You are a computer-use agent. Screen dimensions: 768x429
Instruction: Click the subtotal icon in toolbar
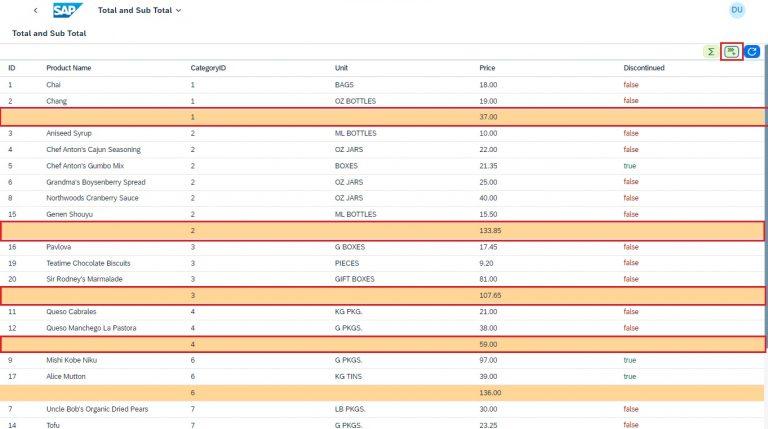pyautogui.click(x=732, y=51)
